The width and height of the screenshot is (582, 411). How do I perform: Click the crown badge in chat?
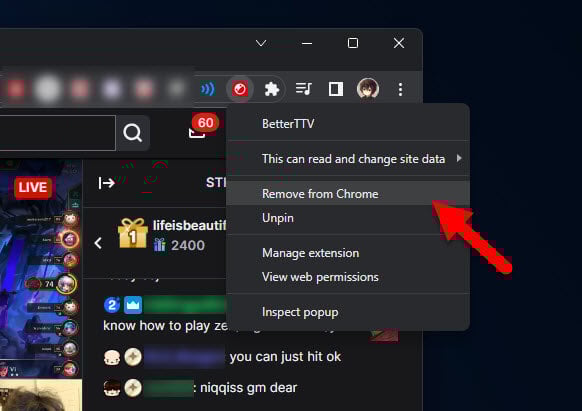133,305
